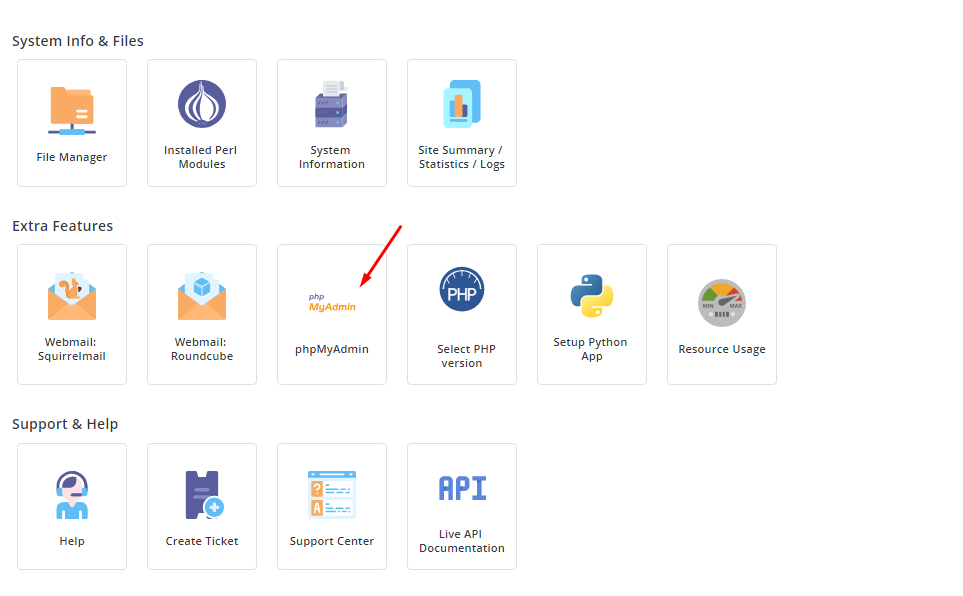Select the Resource Usage card
Viewport: 963px width, 596px height.
pyautogui.click(x=721, y=314)
